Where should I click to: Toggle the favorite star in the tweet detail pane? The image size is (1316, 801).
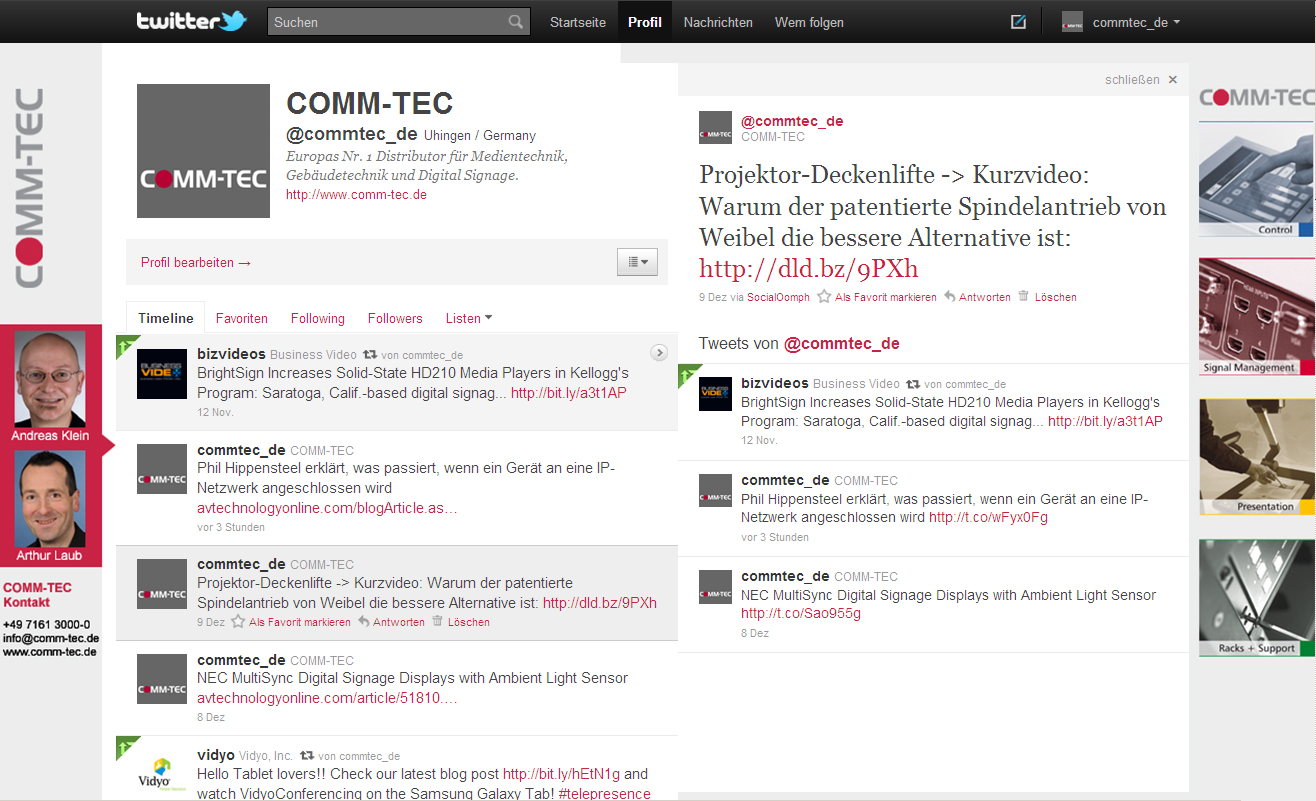(824, 297)
